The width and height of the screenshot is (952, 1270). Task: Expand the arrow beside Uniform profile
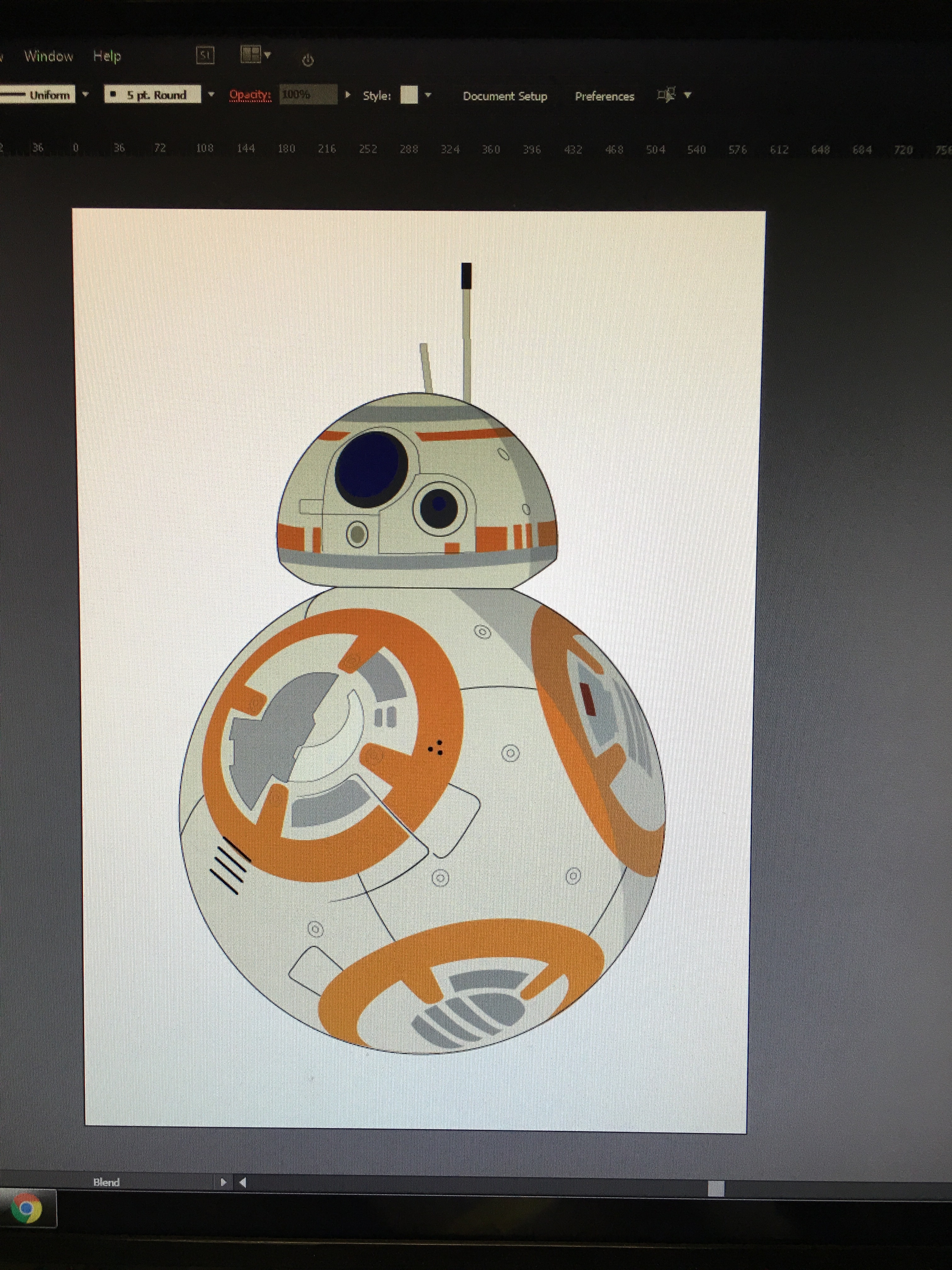click(85, 94)
